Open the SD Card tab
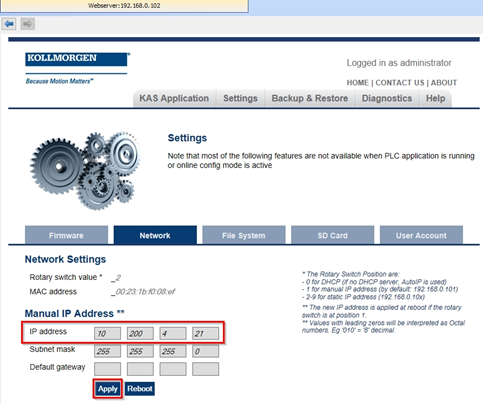Image resolution: width=483 pixels, height=404 pixels. pyautogui.click(x=332, y=235)
